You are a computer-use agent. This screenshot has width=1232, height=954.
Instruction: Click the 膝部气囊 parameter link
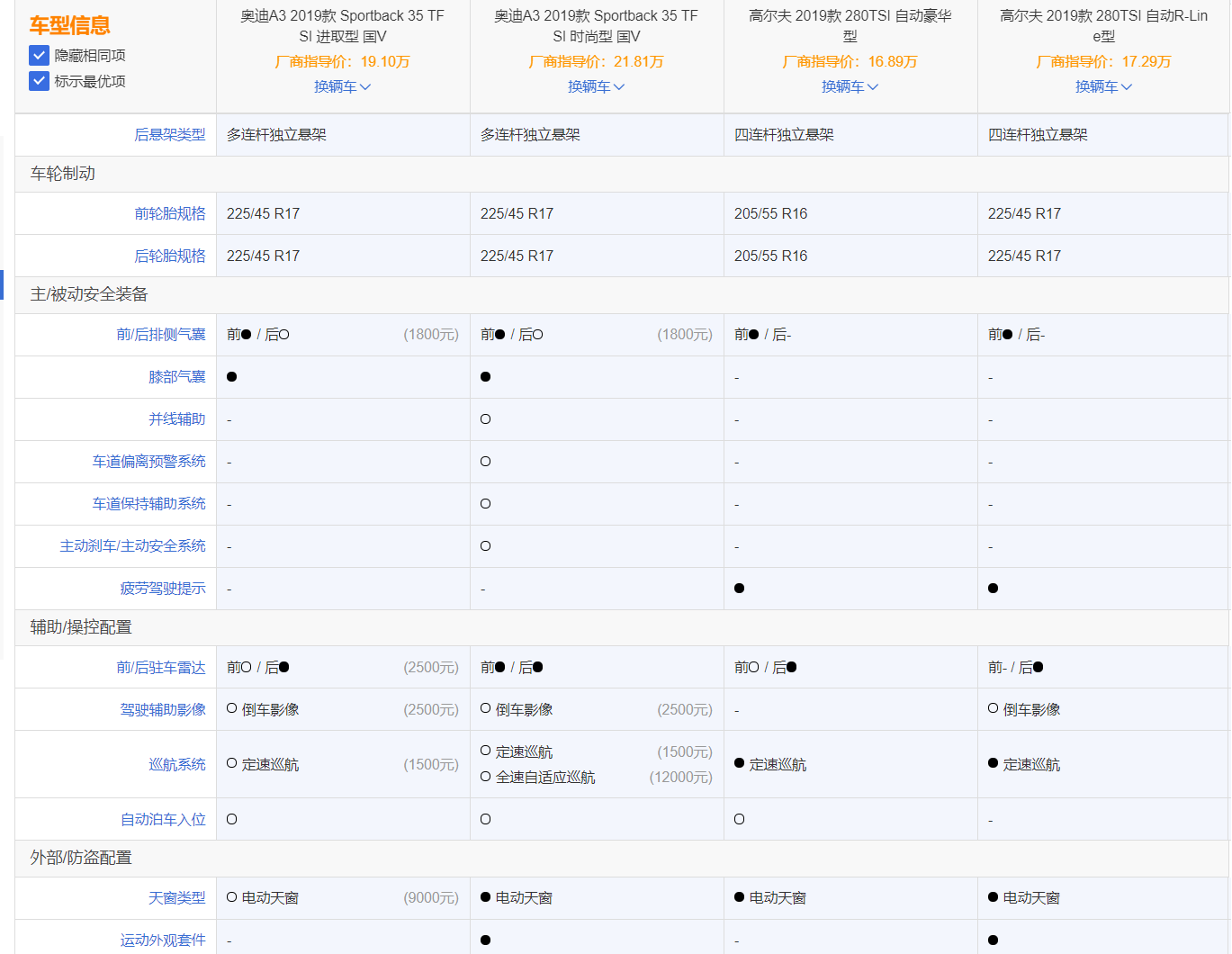pos(177,377)
